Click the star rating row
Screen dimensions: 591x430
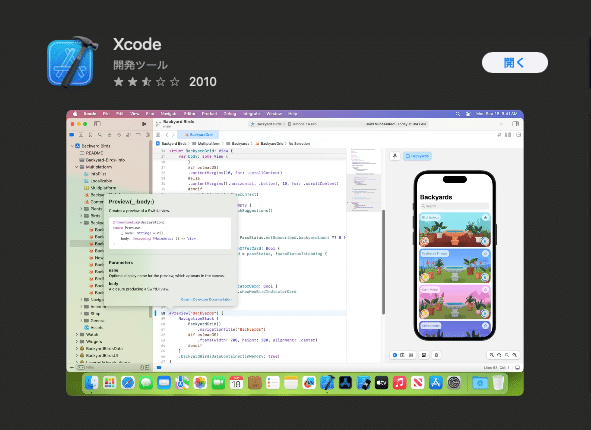tap(147, 82)
